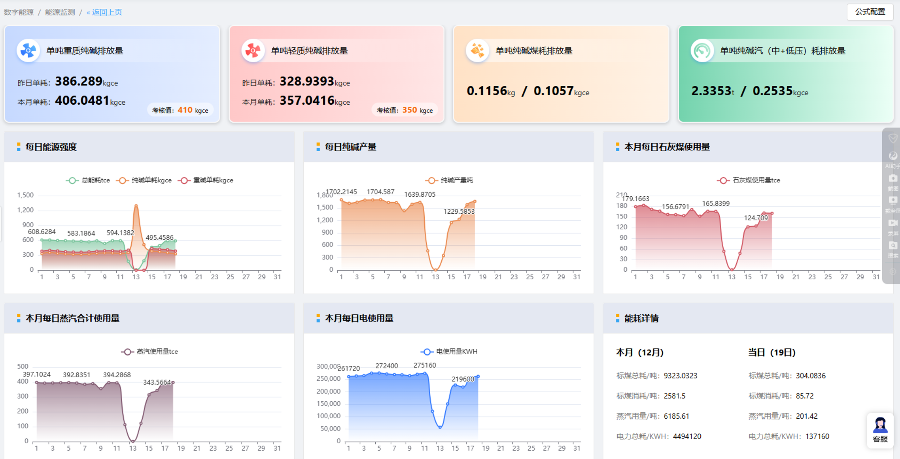This screenshot has width=900, height=459.
Task: Click the 当日 (19日) column heading
Action: coord(772,352)
